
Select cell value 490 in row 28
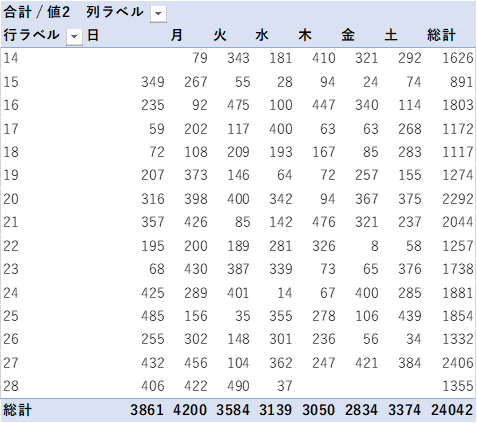[x=238, y=386]
